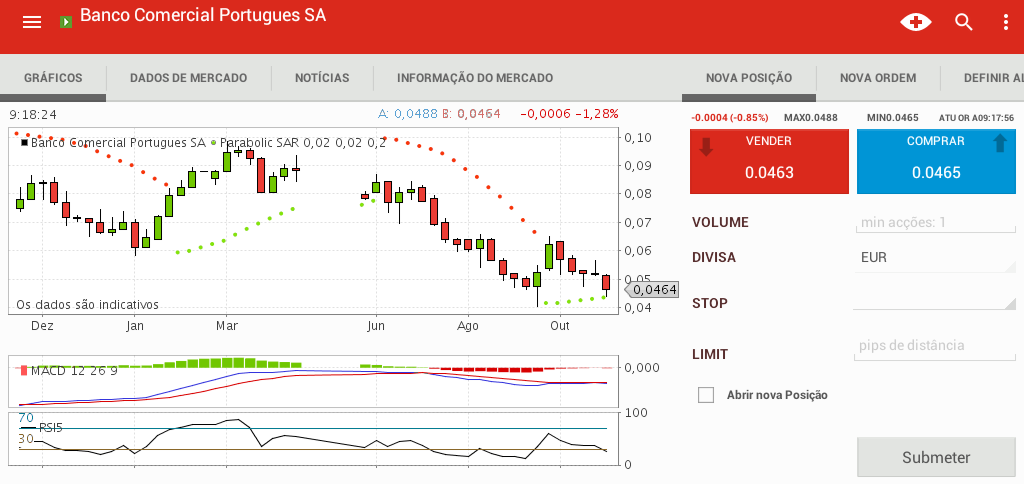Expand the Divisa EUR dropdown
The height and width of the screenshot is (484, 1024).
(934, 258)
